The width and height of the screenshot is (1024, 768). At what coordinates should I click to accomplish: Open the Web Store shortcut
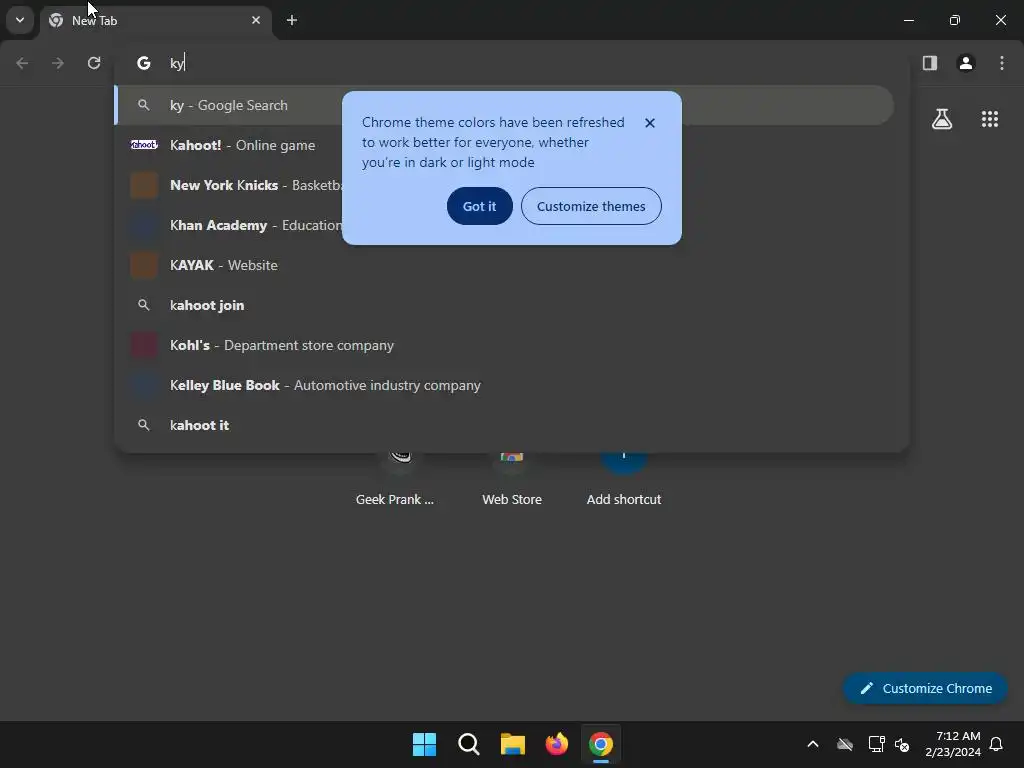pyautogui.click(x=512, y=480)
